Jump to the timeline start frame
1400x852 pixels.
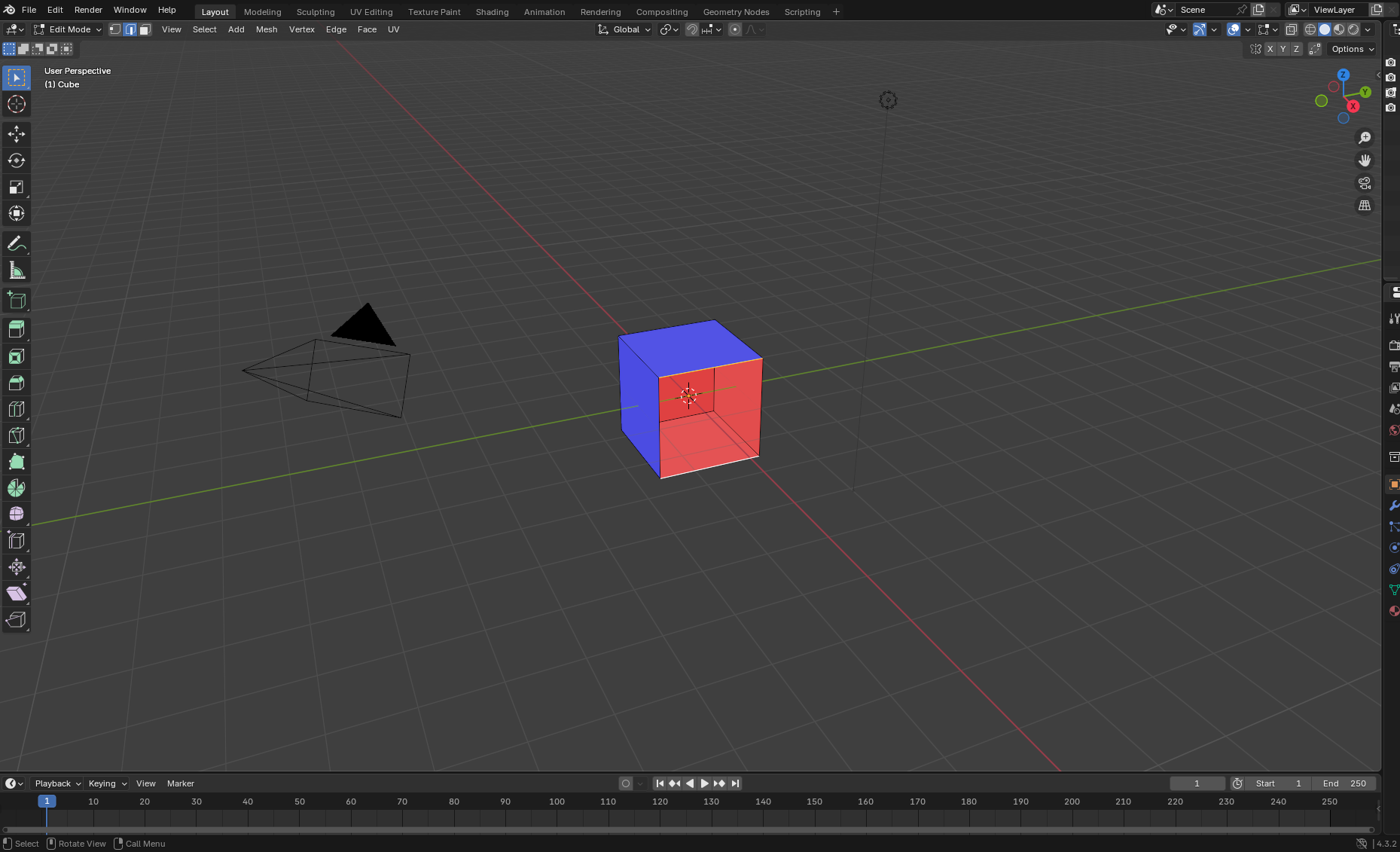click(660, 783)
